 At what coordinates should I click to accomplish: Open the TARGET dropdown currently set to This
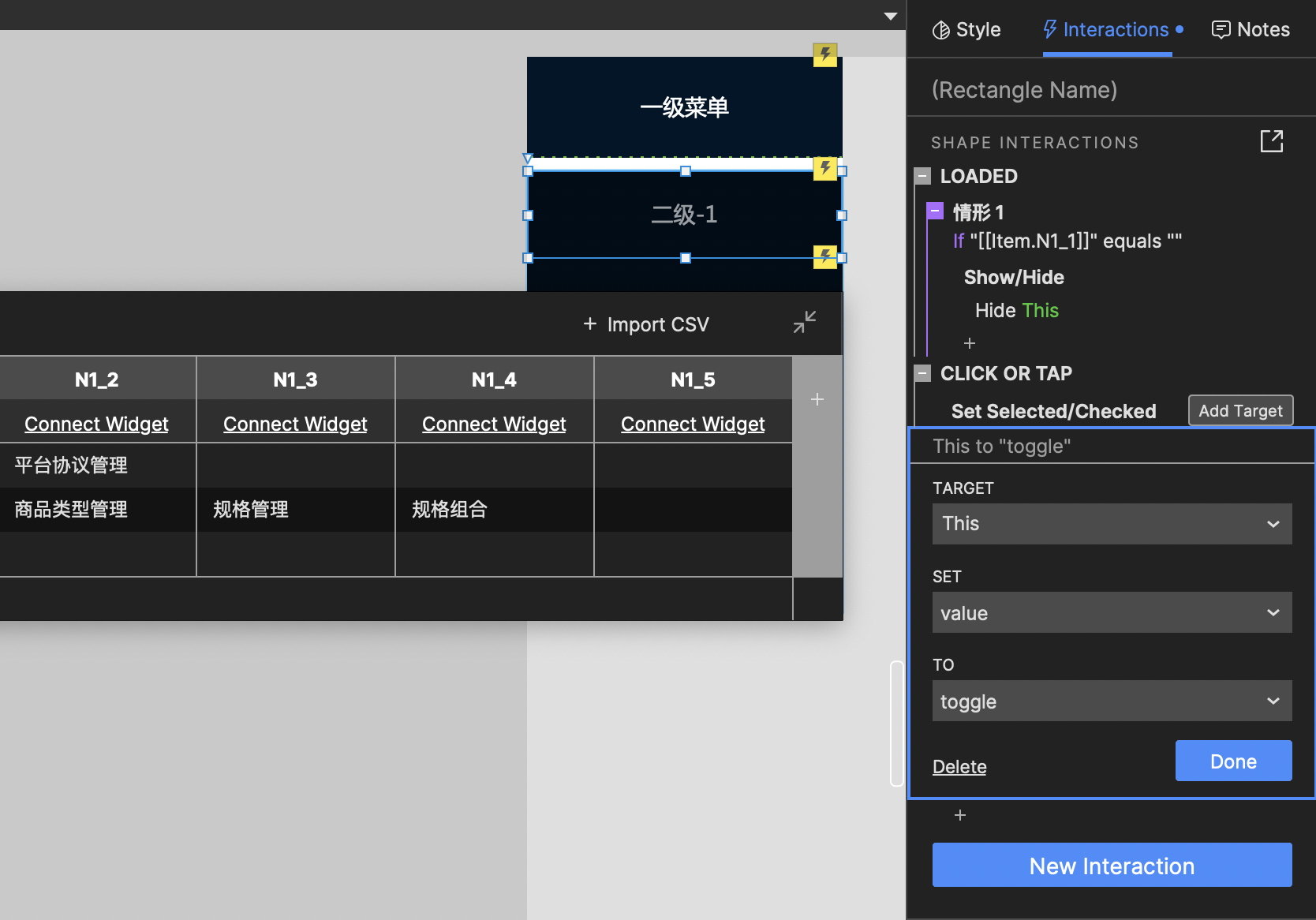[1111, 523]
